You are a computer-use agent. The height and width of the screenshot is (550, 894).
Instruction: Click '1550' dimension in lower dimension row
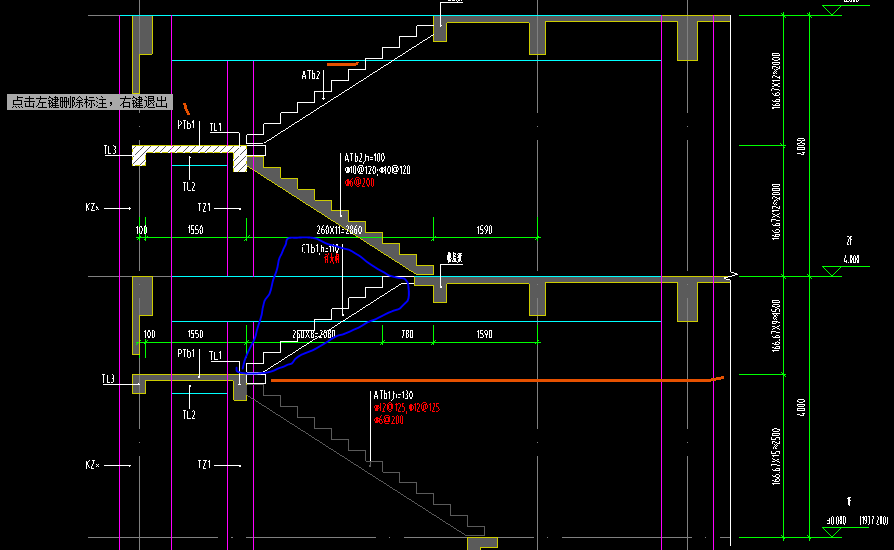point(195,334)
